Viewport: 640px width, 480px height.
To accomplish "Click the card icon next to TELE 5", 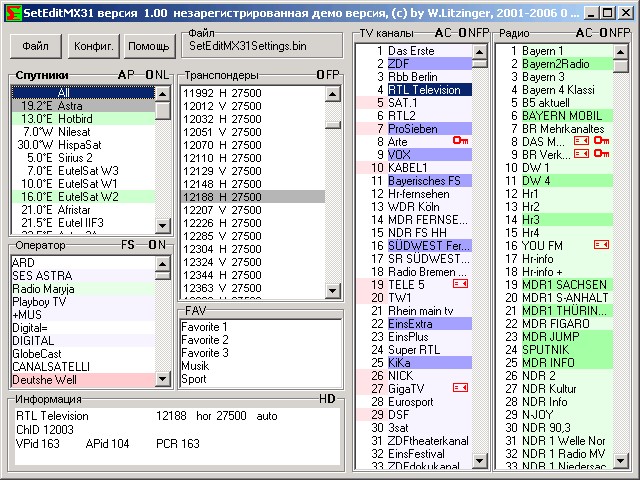I will click(x=460, y=284).
